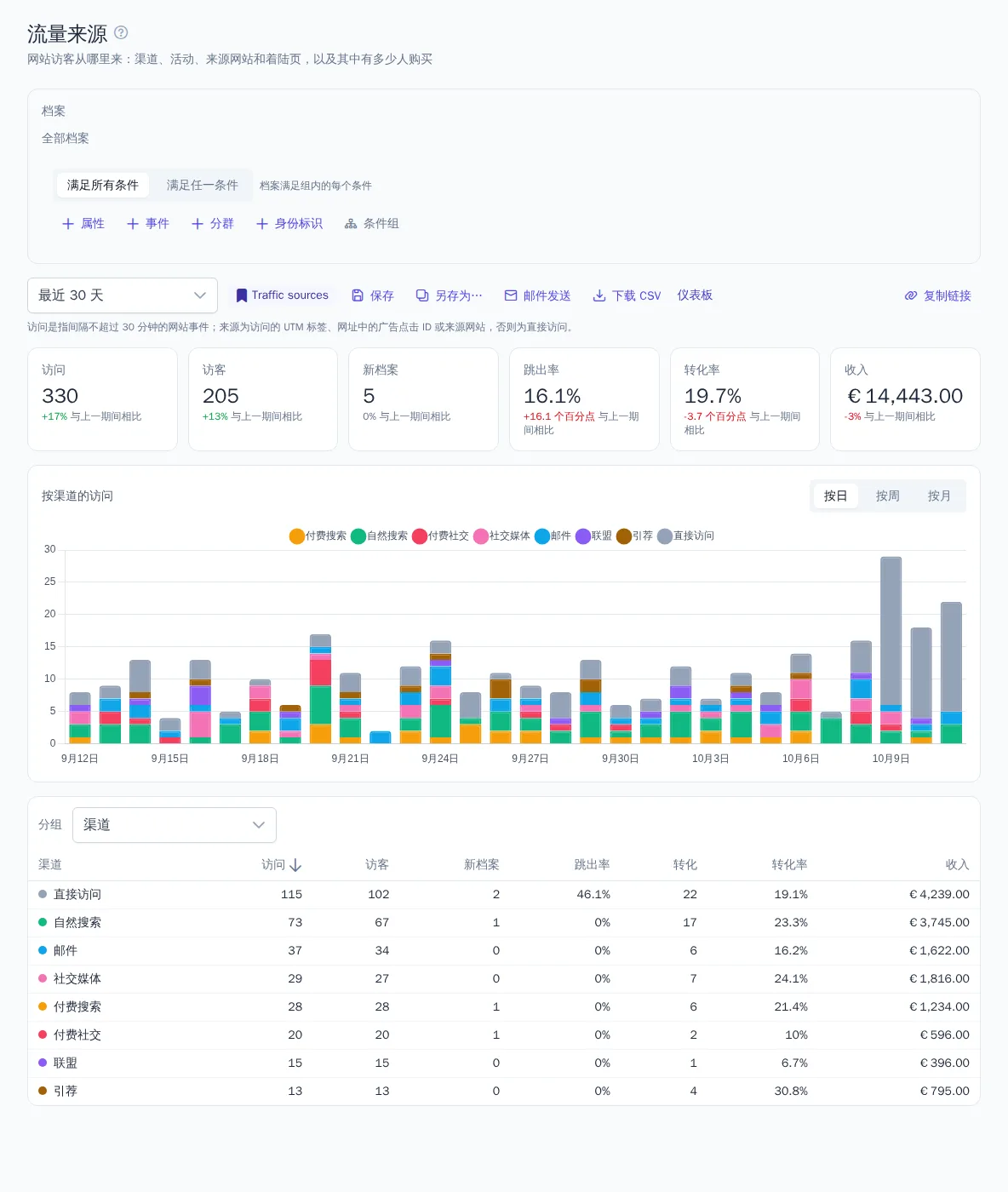Switch chart to 按日 view

pyautogui.click(x=836, y=496)
